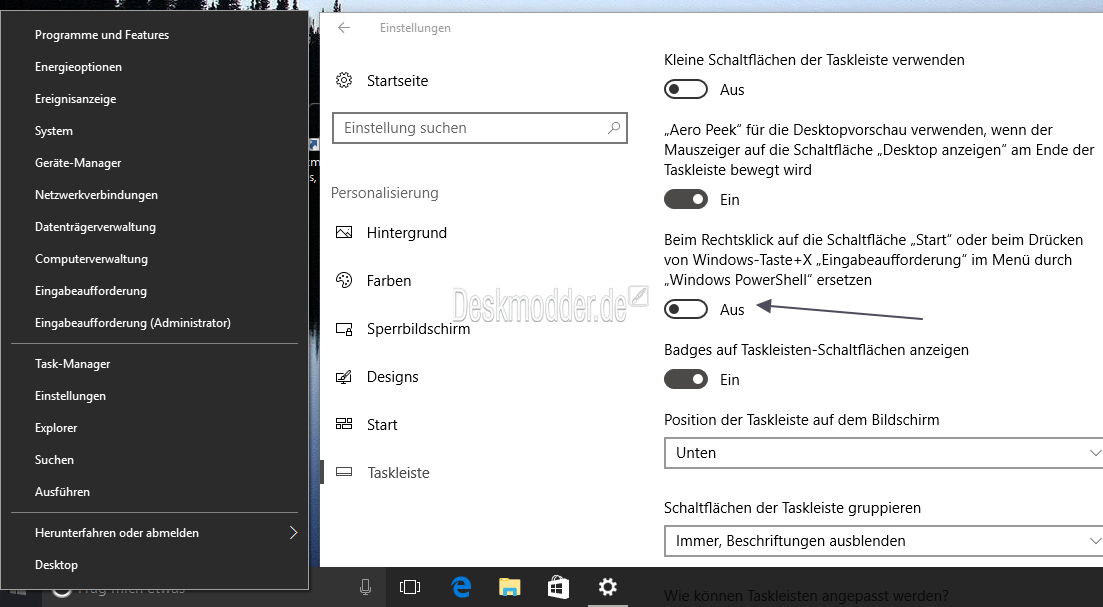Screen dimensions: 1103x607
Task: Open the taskbar position dropdown showing Unten
Action: (884, 453)
